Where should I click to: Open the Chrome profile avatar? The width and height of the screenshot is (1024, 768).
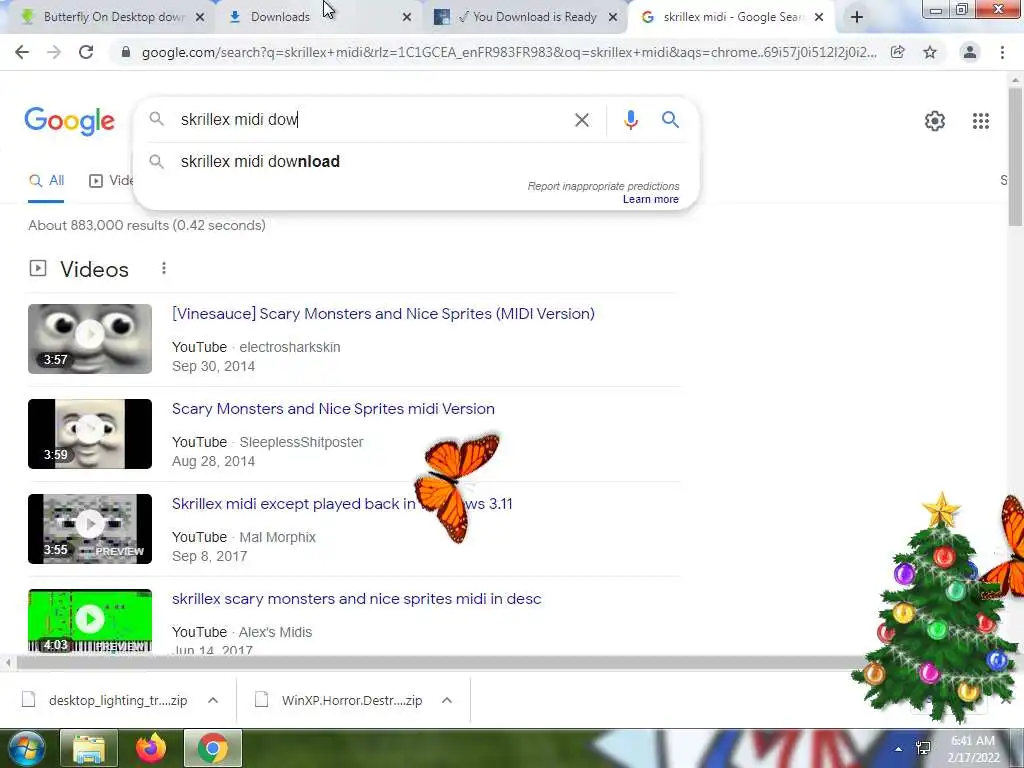click(970, 52)
